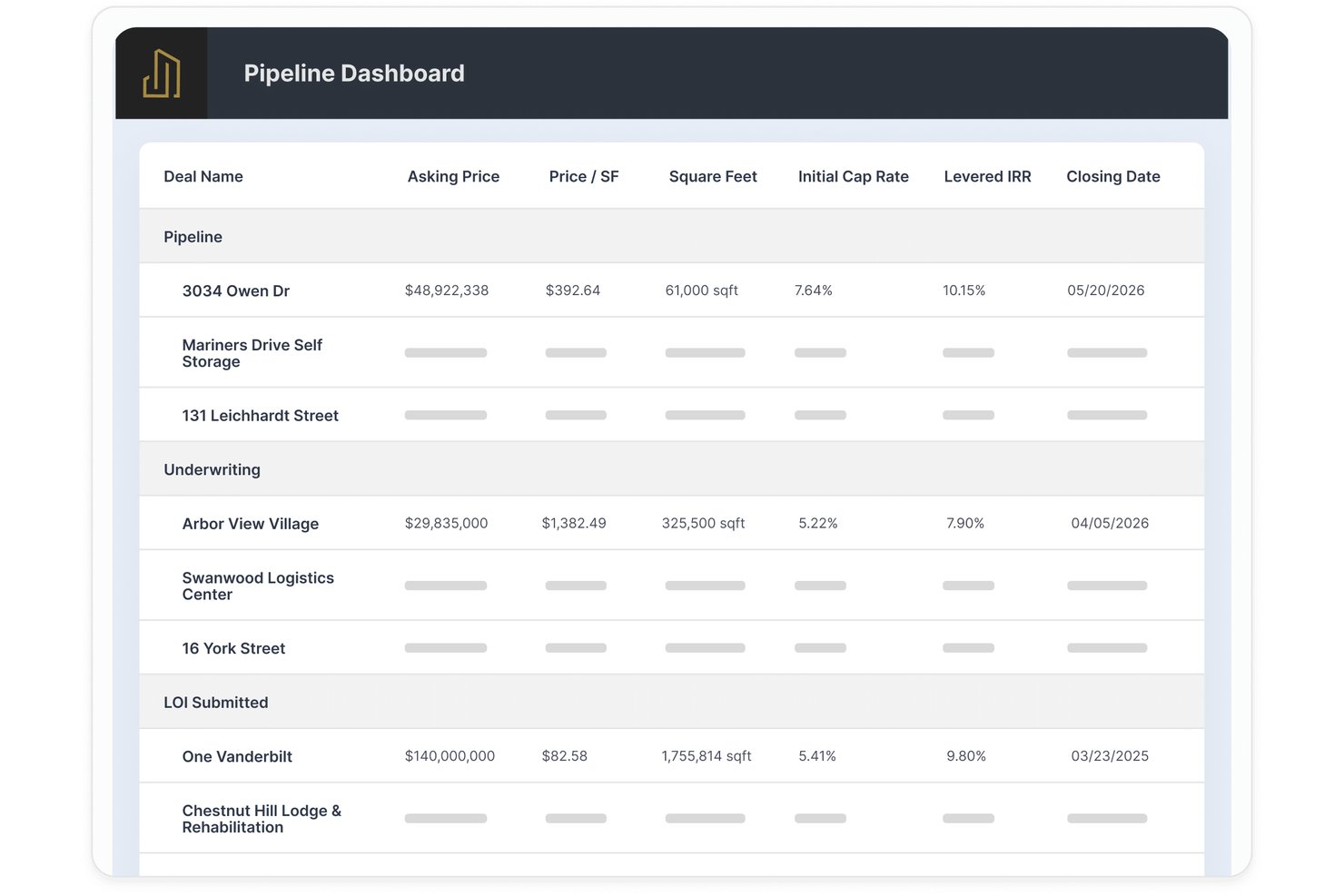Click the 1,755,814 sqft cell
Screen dimensions: 1344x896
tap(707, 756)
